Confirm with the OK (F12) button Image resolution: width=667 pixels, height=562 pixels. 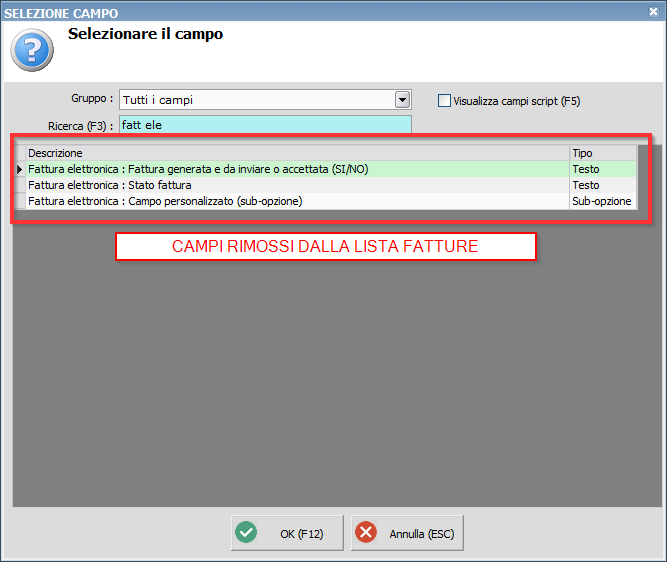287,533
